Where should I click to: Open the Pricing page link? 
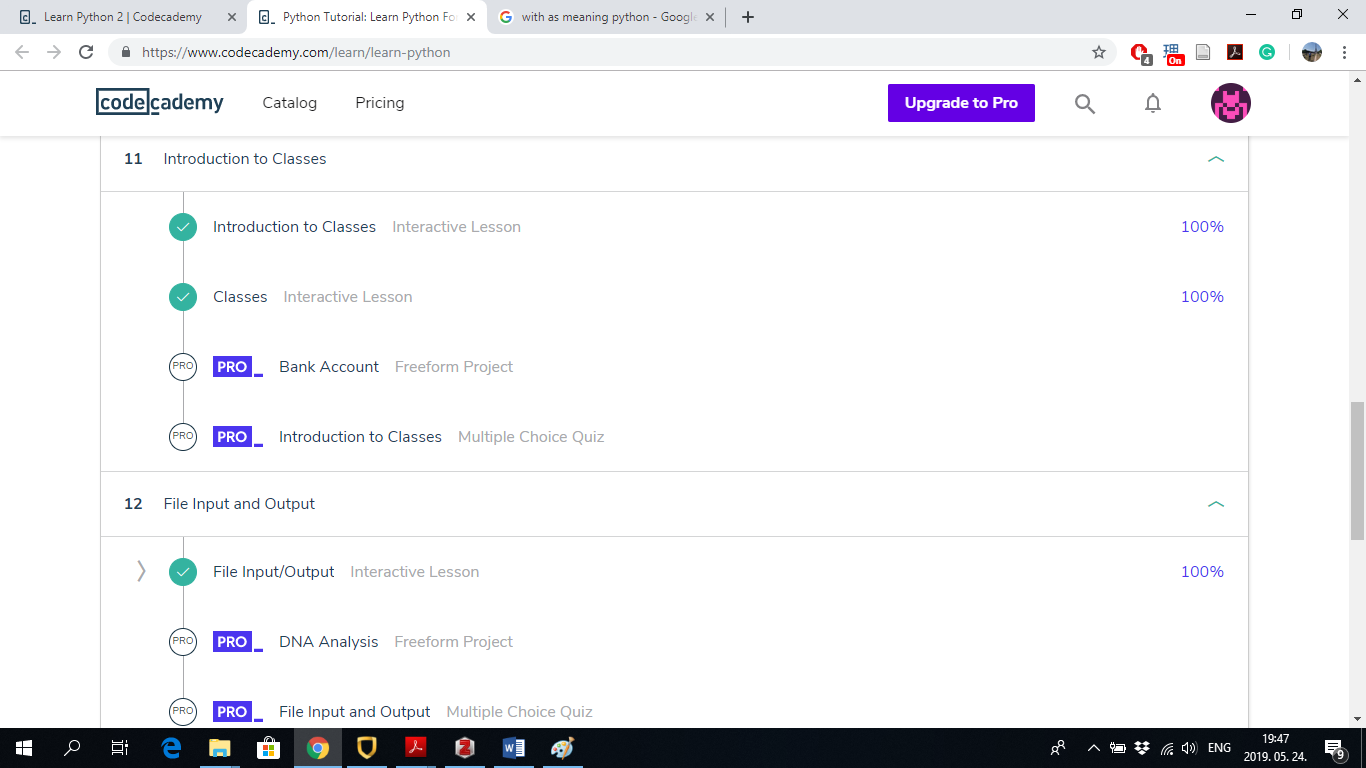[380, 103]
